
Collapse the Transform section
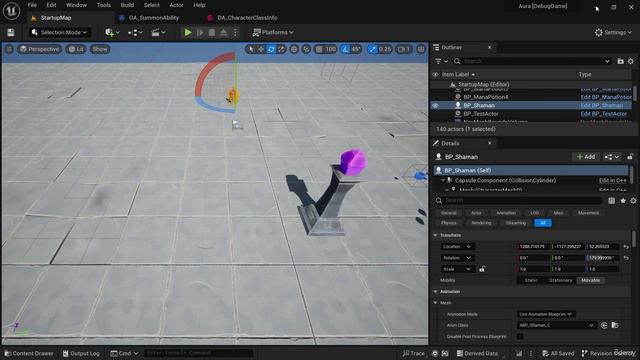(436, 235)
